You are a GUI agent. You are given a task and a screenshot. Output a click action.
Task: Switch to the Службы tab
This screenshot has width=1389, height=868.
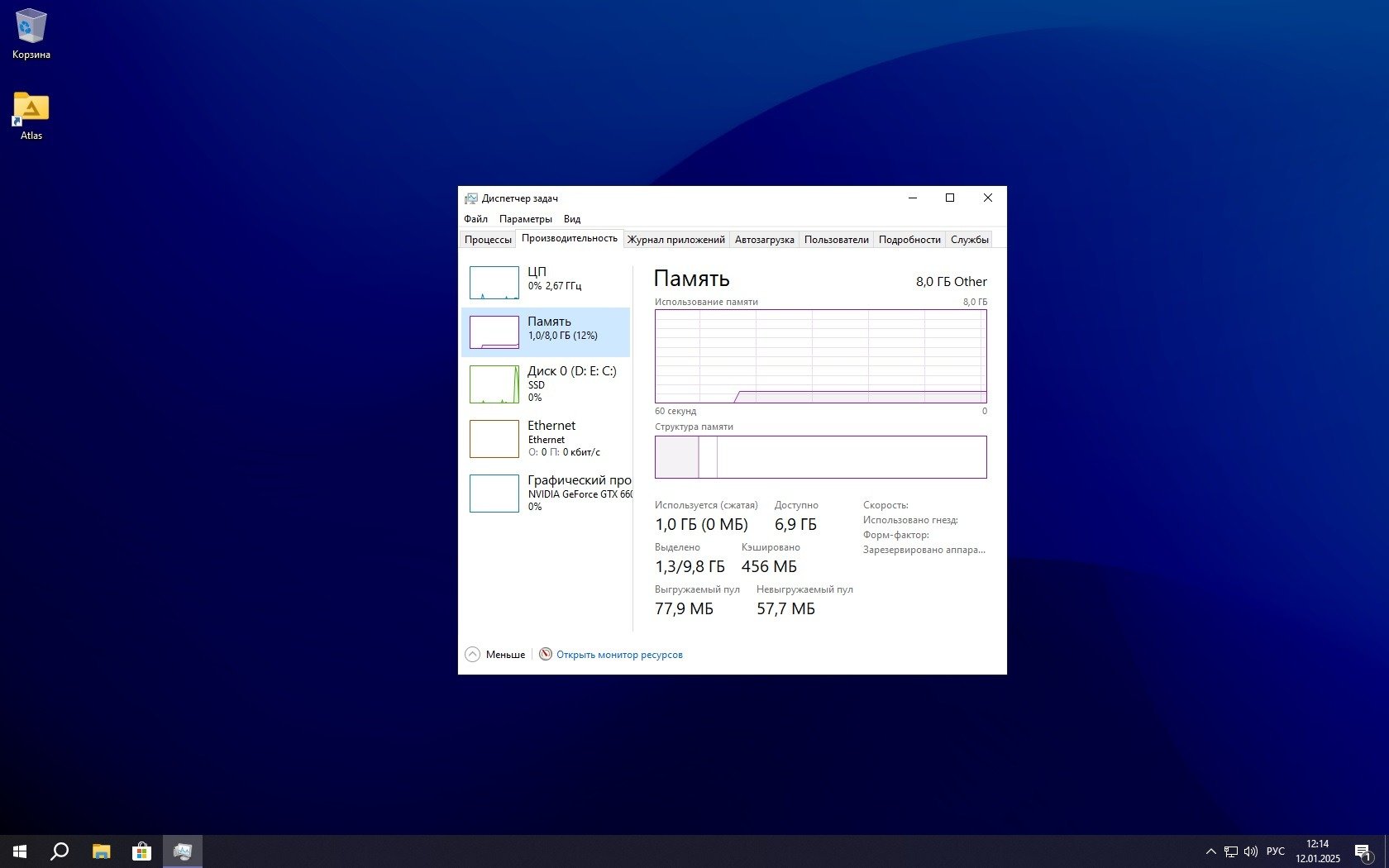(x=969, y=240)
